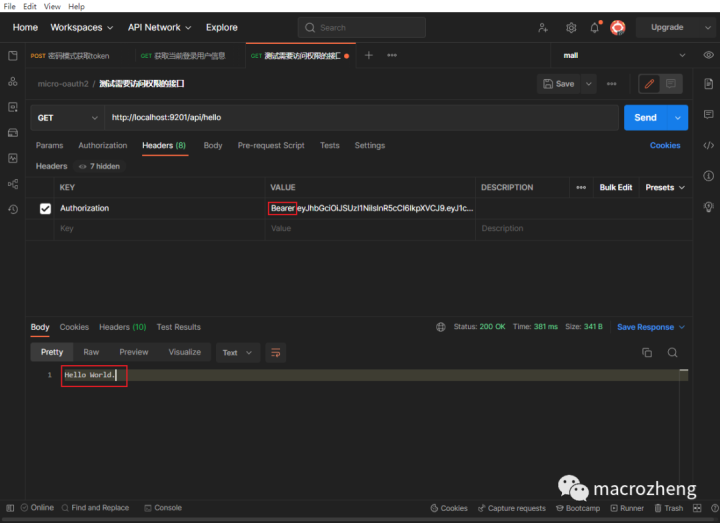Copy the response body
Image resolution: width=720 pixels, height=523 pixels.
tap(647, 353)
